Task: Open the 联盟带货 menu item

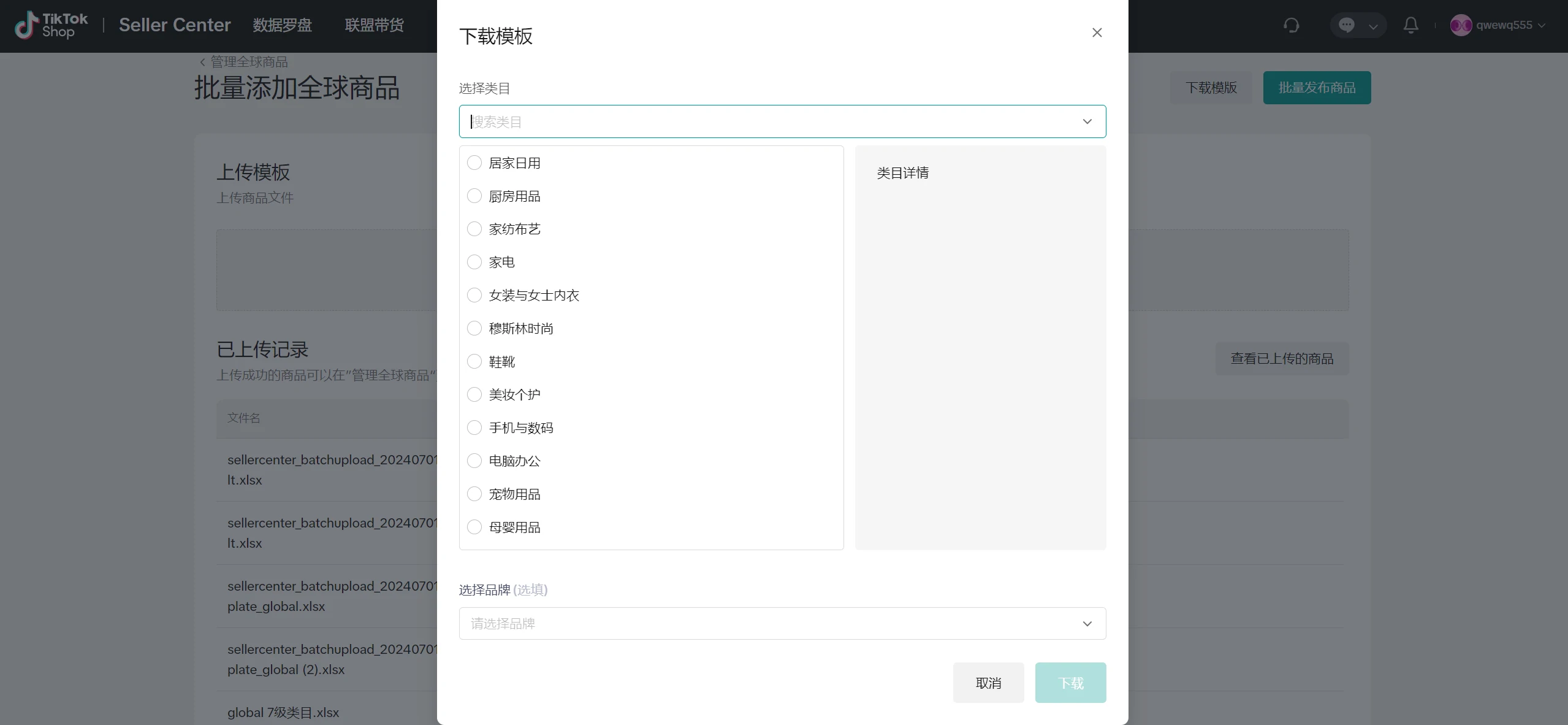Action: pyautogui.click(x=374, y=25)
